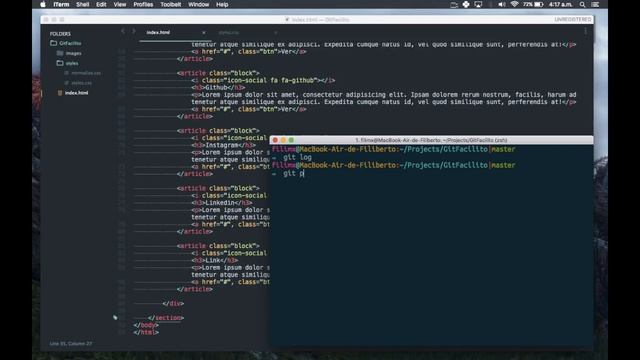640x360 pixels.
Task: Open the Help menu
Action: point(222,4)
